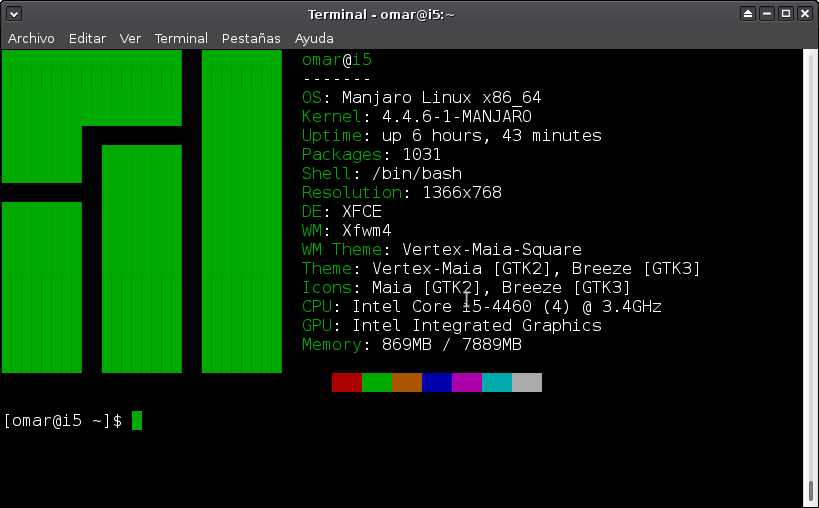Image resolution: width=819 pixels, height=508 pixels.
Task: Maximize the Terminal window
Action: pyautogui.click(x=786, y=14)
